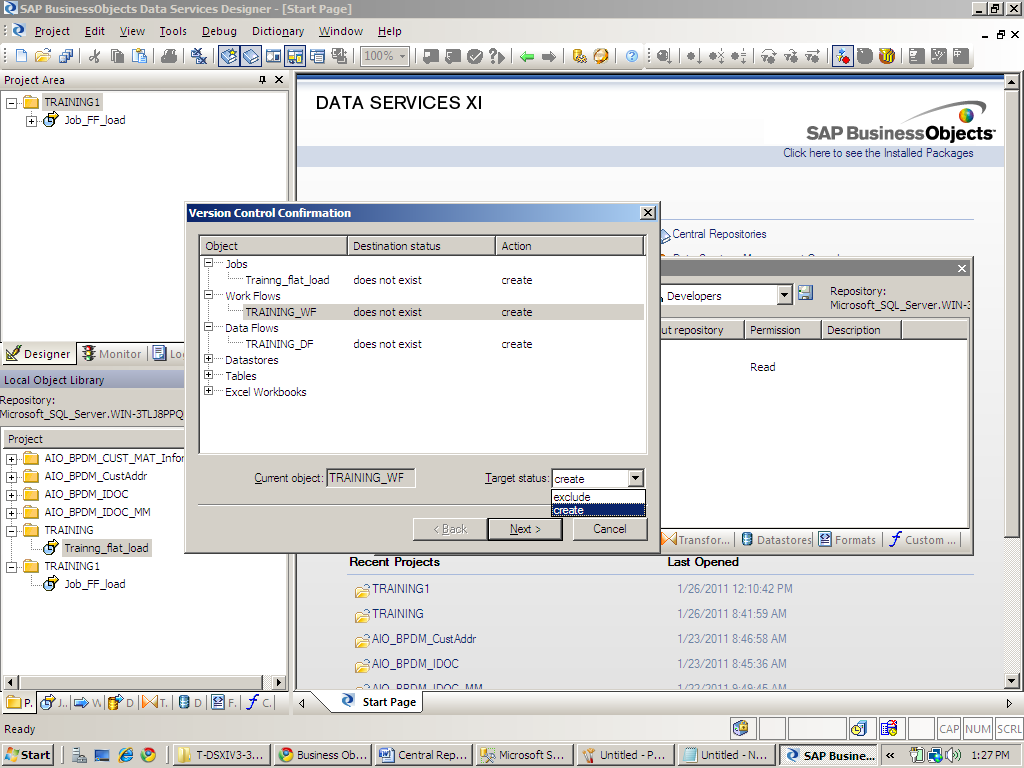
Task: Open the Debug menu
Action: (219, 31)
